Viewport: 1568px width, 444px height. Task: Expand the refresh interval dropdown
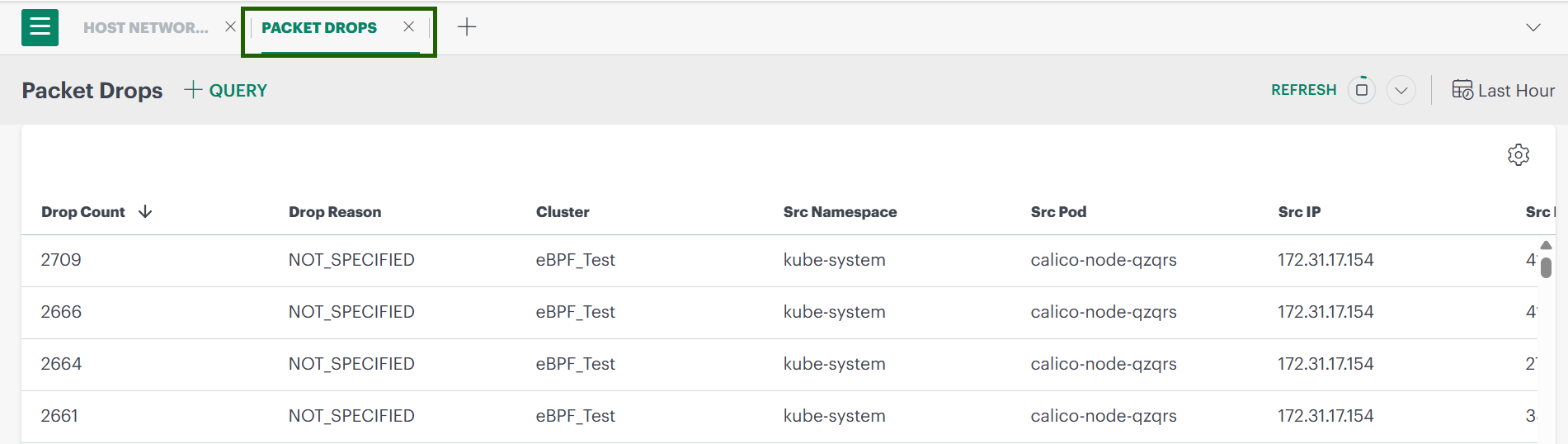(1401, 90)
